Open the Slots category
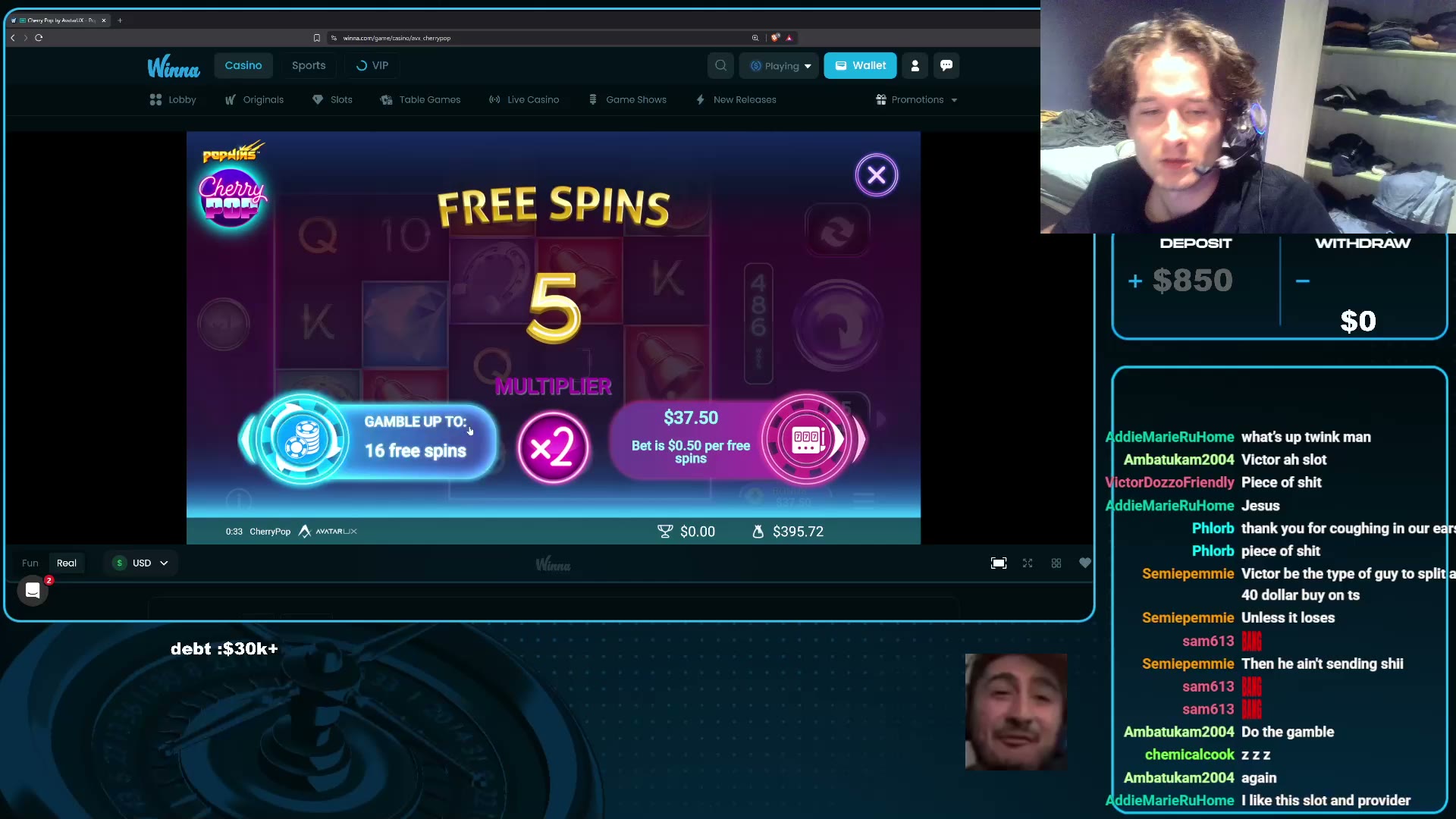Viewport: 1456px width, 819px height. click(x=332, y=99)
